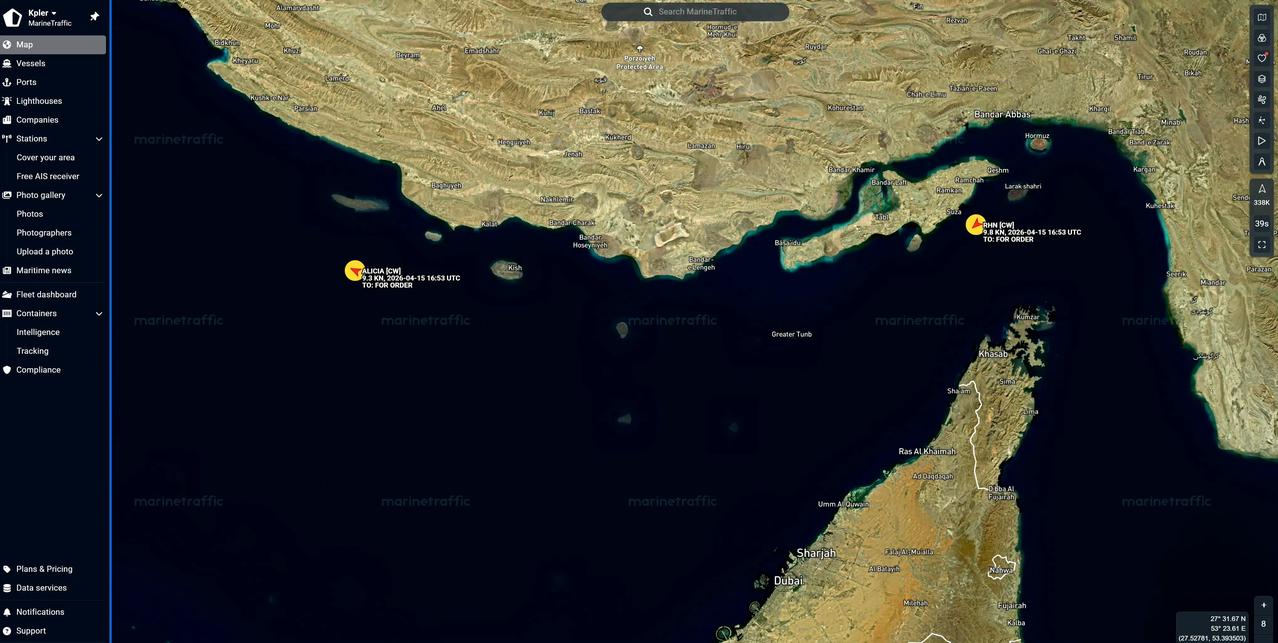Screen dimensions: 1278x643
Task: Select Map in the sidebar
Action: [53, 45]
